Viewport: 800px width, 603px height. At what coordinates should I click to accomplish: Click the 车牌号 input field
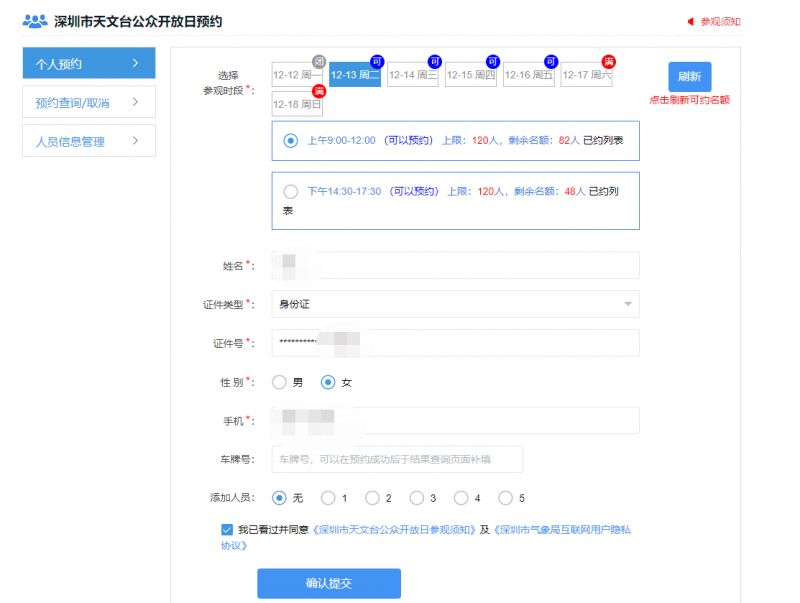tap(397, 460)
